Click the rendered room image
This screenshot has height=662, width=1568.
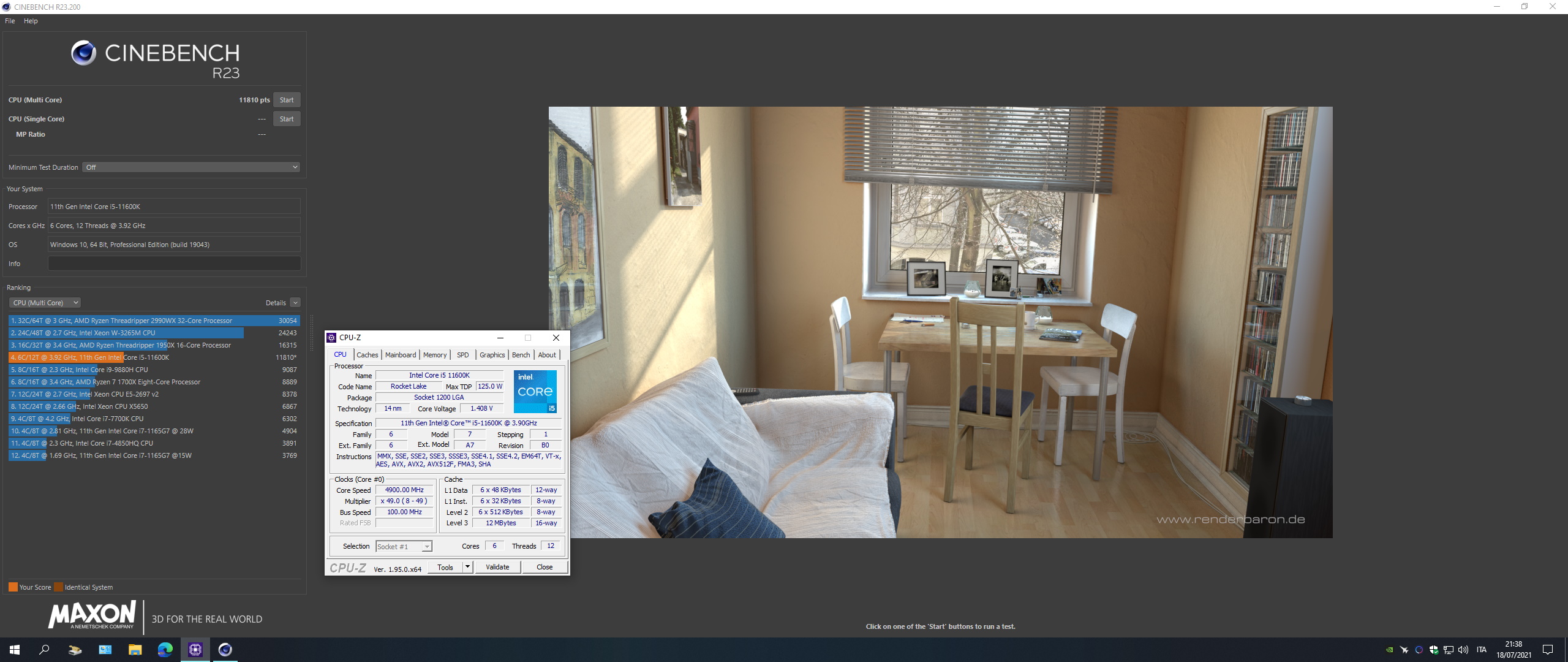[940, 322]
